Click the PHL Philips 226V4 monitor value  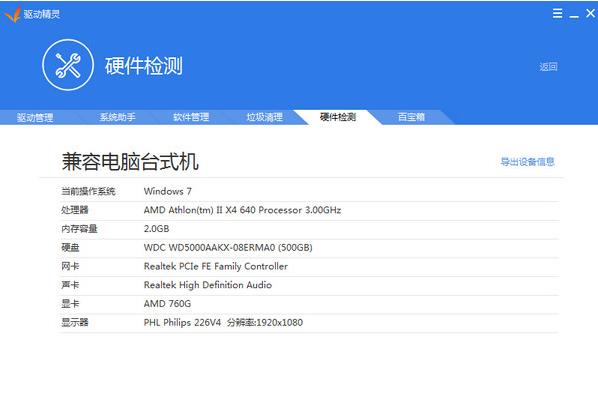click(223, 323)
